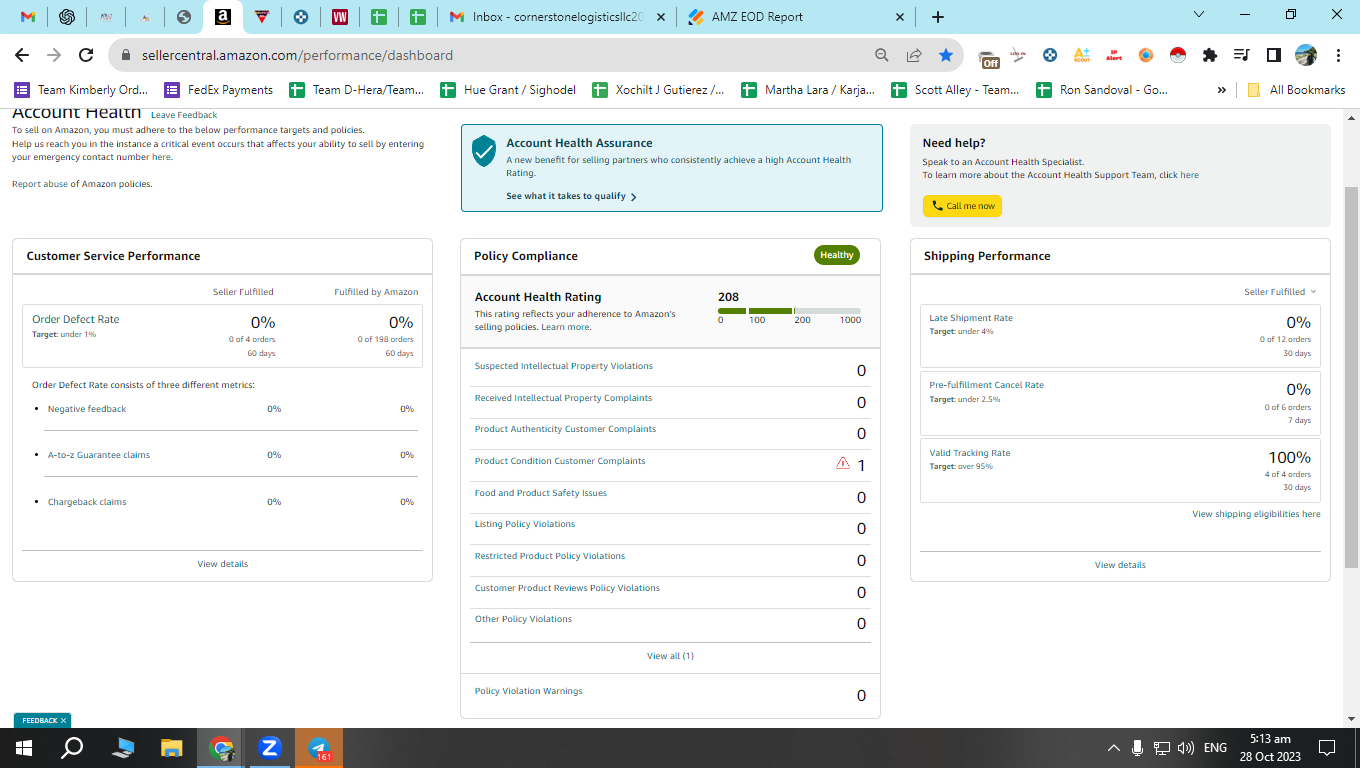Go back using the browser back arrow

[x=22, y=55]
